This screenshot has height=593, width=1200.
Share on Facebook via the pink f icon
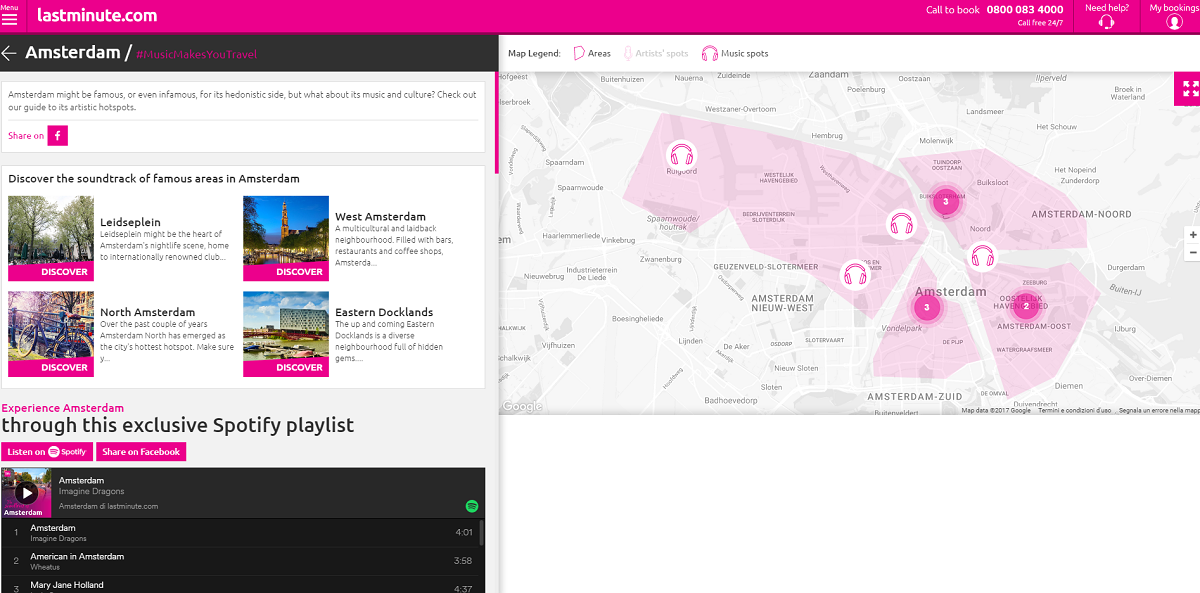tap(58, 136)
